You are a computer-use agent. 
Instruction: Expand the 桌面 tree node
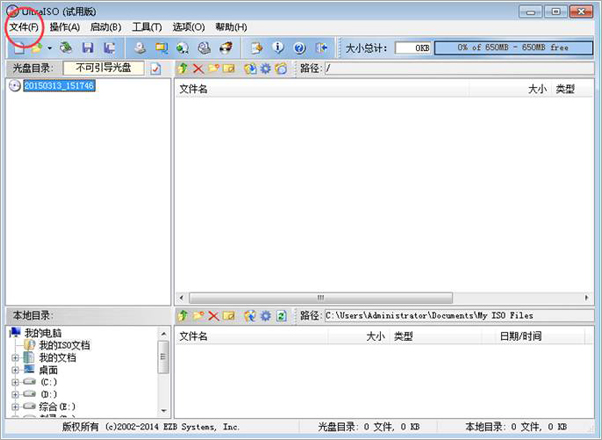pyautogui.click(x=15, y=370)
